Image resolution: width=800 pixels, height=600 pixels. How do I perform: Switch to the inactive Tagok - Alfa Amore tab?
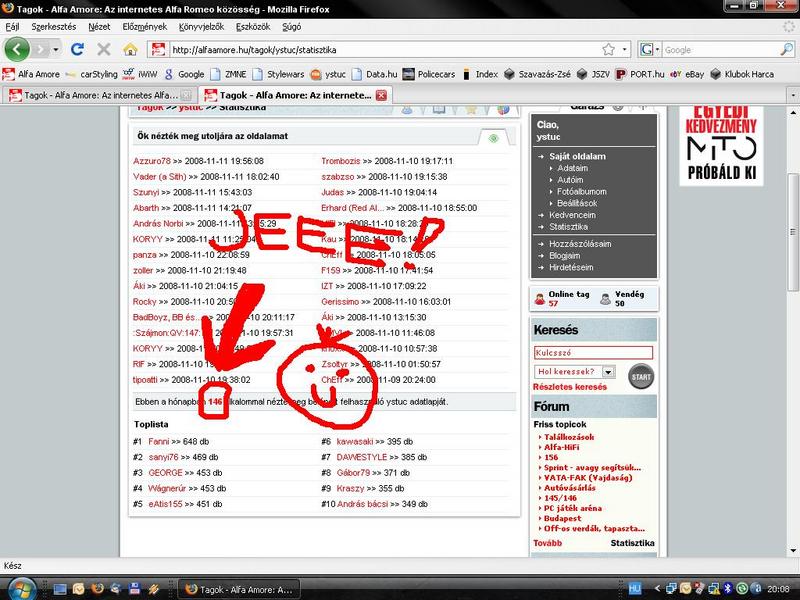[100, 95]
